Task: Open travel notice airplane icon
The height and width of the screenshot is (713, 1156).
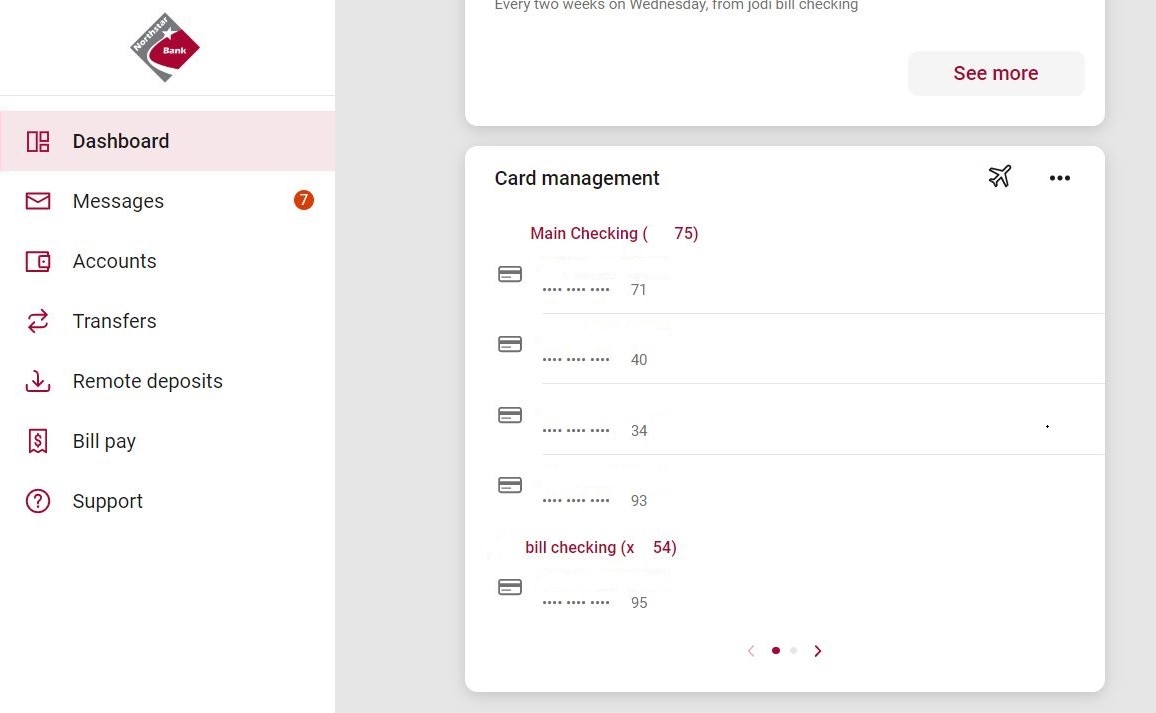Action: point(1000,177)
